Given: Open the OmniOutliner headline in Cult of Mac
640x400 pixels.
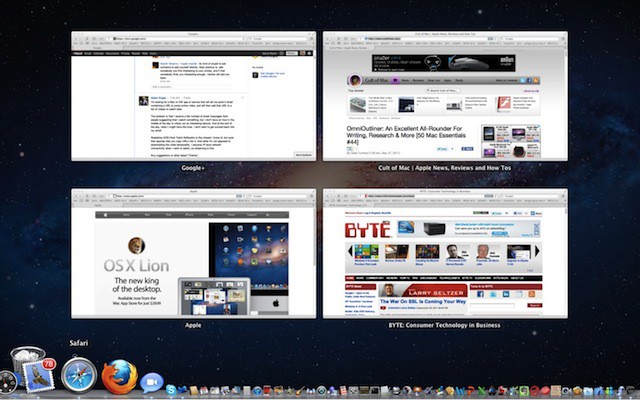Looking at the screenshot, I should tap(406, 135).
